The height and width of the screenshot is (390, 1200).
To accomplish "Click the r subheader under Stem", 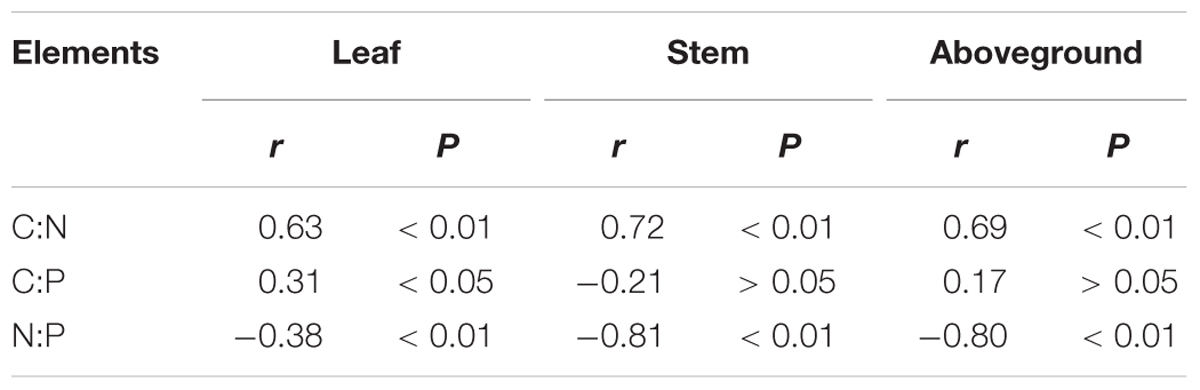I will [617, 146].
